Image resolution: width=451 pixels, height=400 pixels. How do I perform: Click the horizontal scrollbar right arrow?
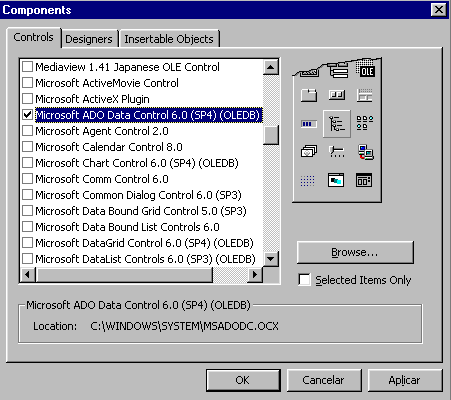255,275
